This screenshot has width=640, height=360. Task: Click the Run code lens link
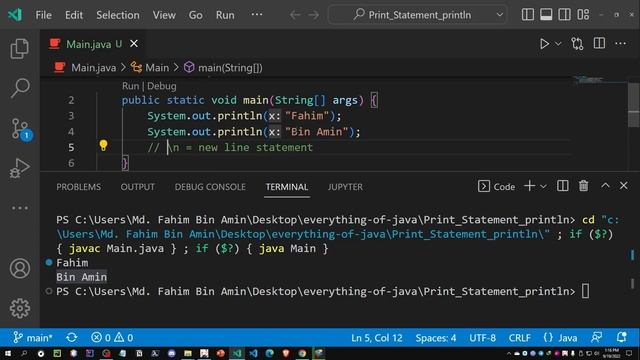coord(130,86)
